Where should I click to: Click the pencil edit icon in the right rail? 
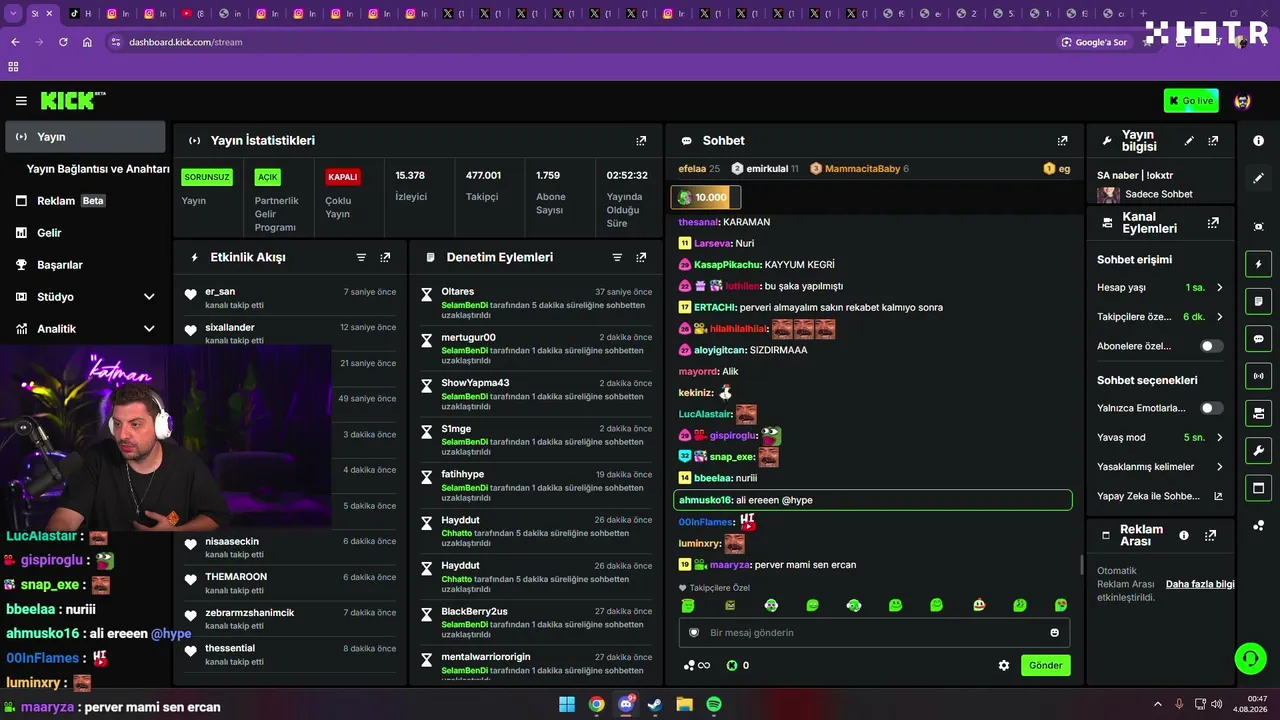1258,178
